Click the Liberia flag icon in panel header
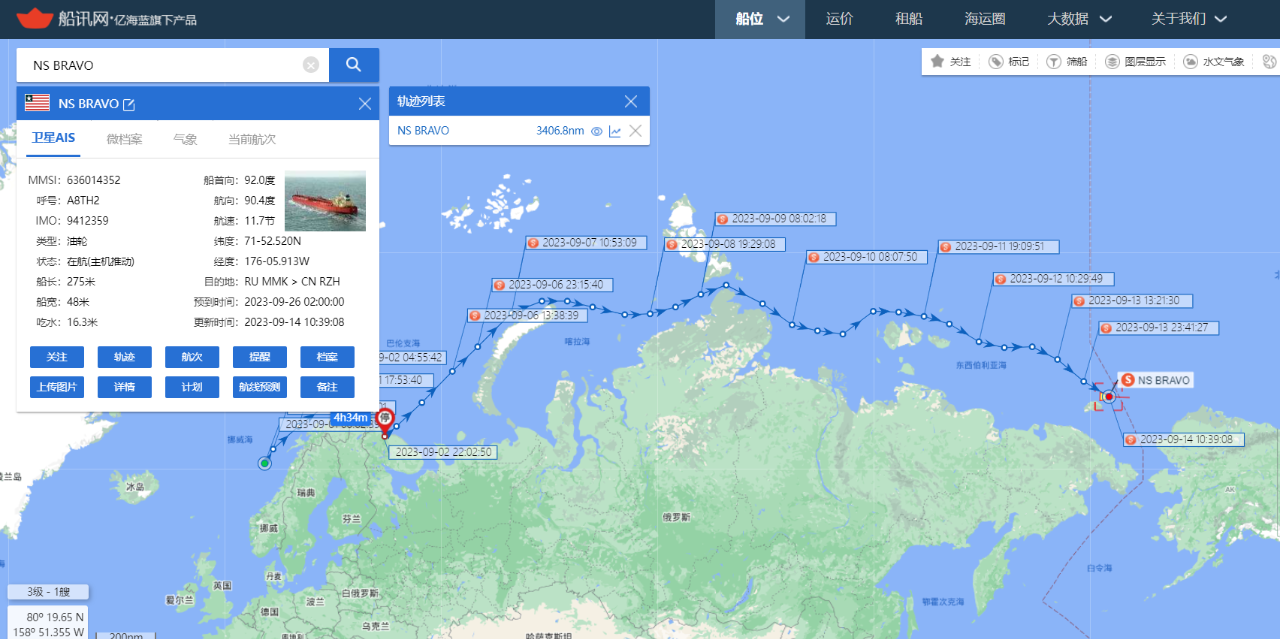 [x=38, y=103]
